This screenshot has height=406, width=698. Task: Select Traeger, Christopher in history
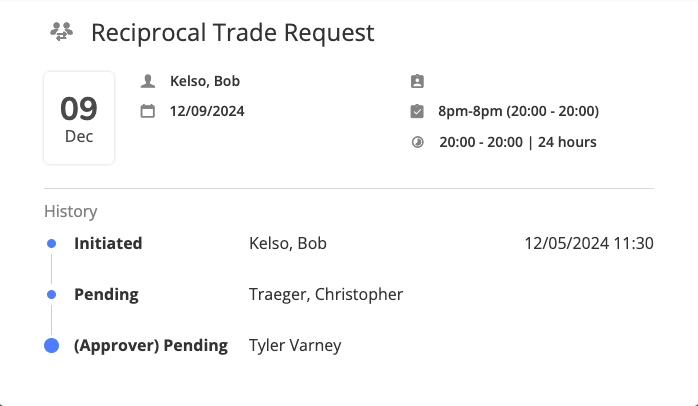click(x=326, y=294)
